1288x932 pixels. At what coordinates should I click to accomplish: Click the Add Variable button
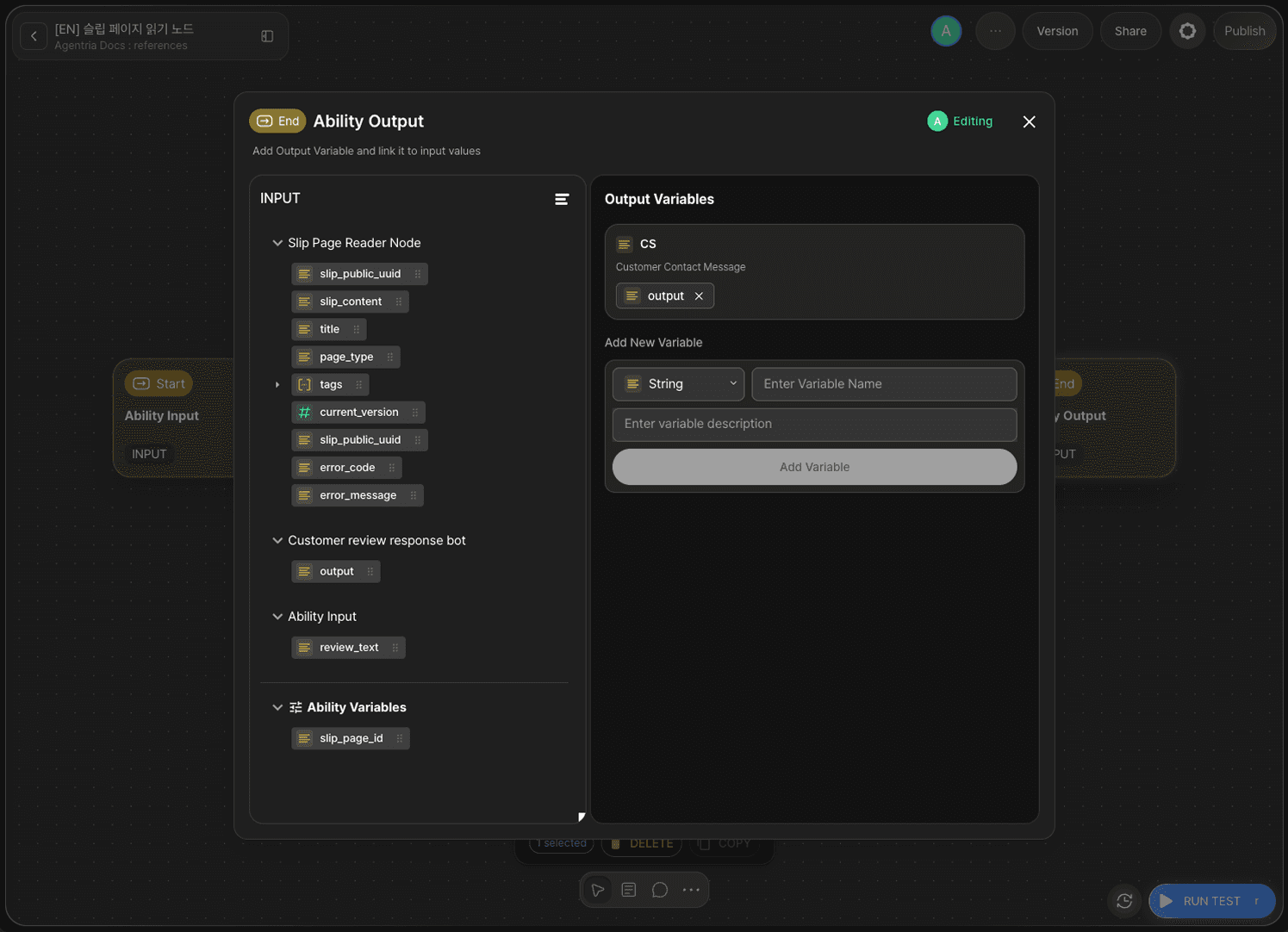pyautogui.click(x=814, y=467)
